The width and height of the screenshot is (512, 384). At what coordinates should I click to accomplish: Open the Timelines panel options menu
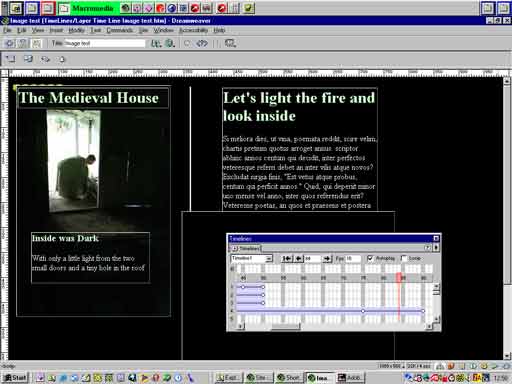point(436,248)
